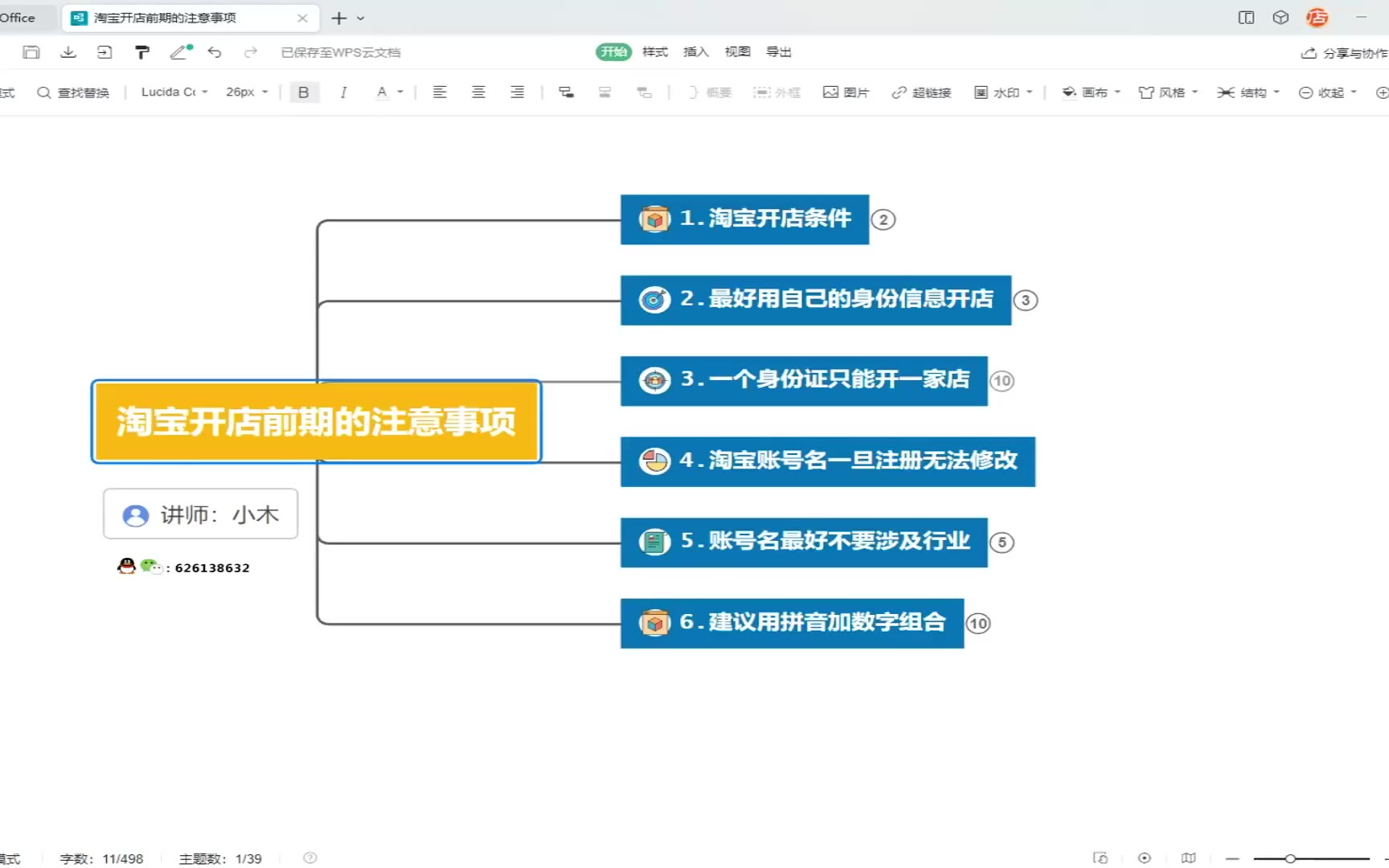Screen dimensions: 1389x868
Task: Insert a picture with 图片 button
Action: click(x=846, y=92)
